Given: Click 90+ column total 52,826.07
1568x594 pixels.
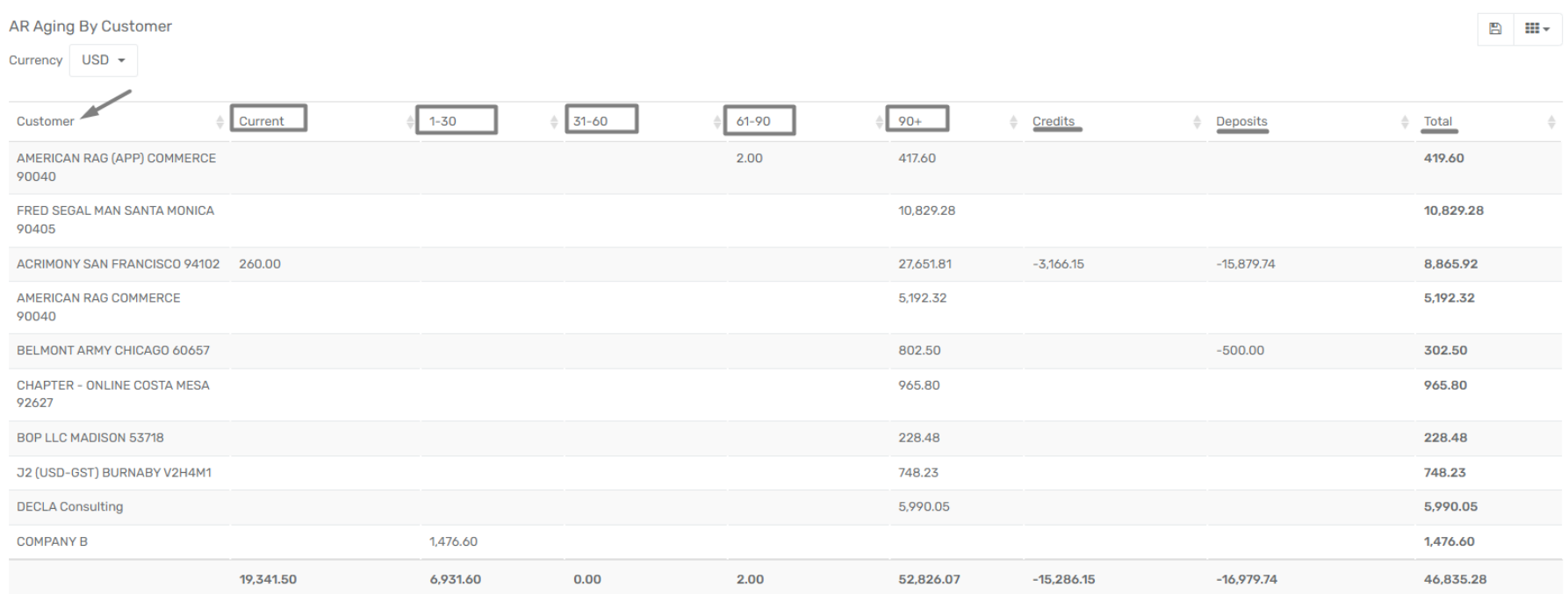Looking at the screenshot, I should [x=929, y=580].
